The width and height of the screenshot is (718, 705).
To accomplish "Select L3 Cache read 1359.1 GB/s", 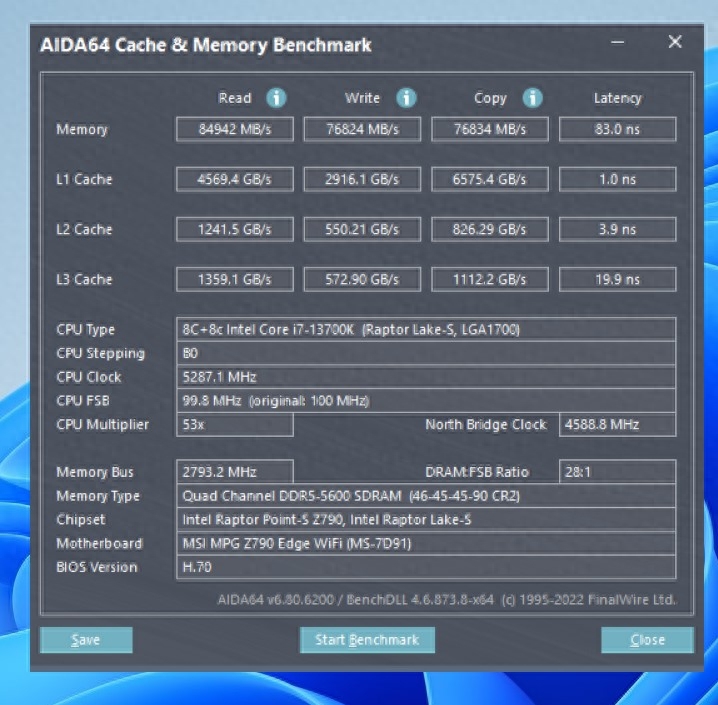I will pyautogui.click(x=234, y=279).
